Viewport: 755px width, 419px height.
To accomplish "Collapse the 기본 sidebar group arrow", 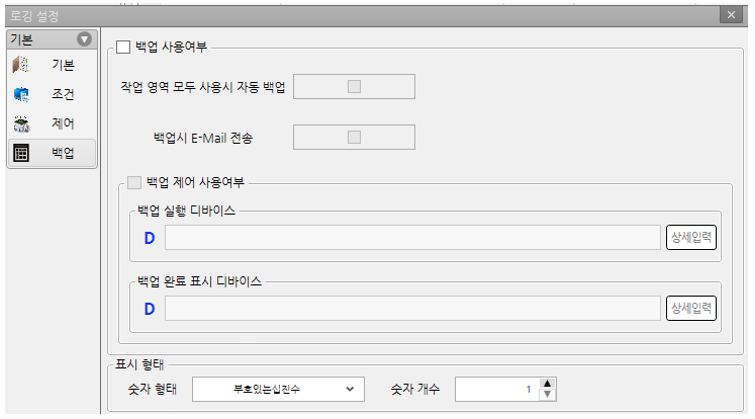I will point(84,39).
